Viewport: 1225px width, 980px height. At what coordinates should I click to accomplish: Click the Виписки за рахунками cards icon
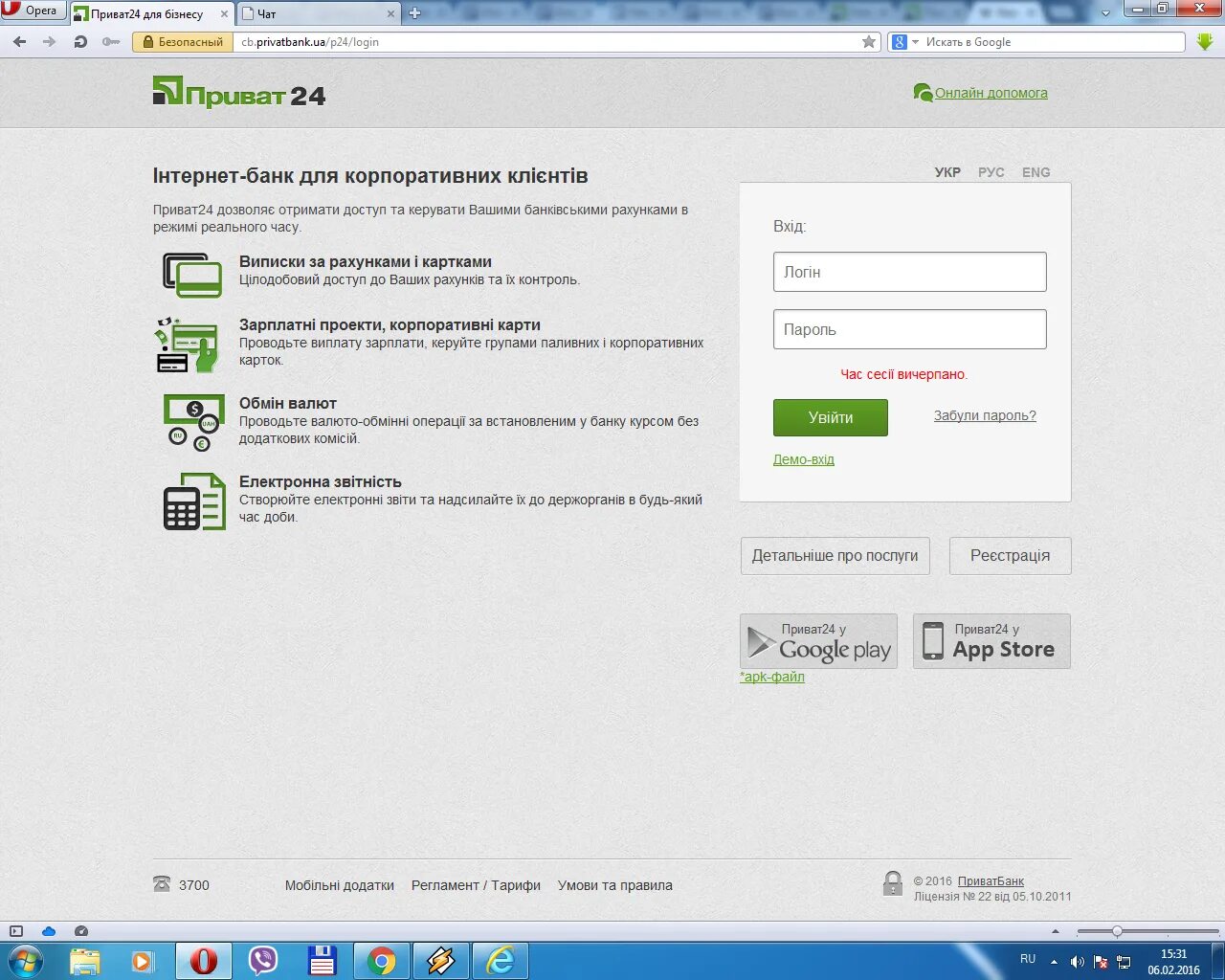pyautogui.click(x=192, y=275)
